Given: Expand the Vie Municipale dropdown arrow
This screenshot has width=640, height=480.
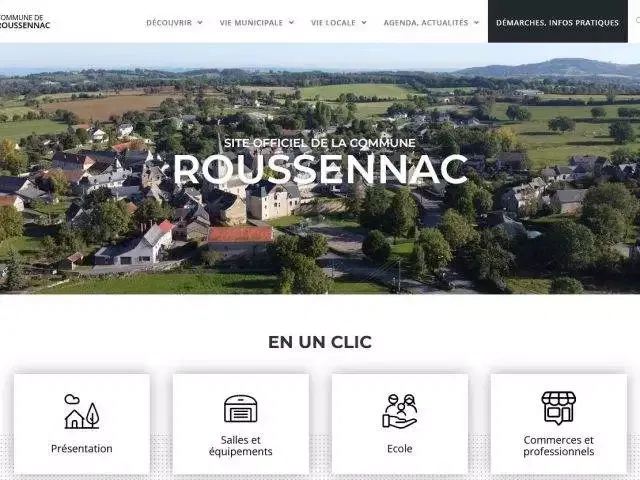Looking at the screenshot, I should [x=291, y=22].
